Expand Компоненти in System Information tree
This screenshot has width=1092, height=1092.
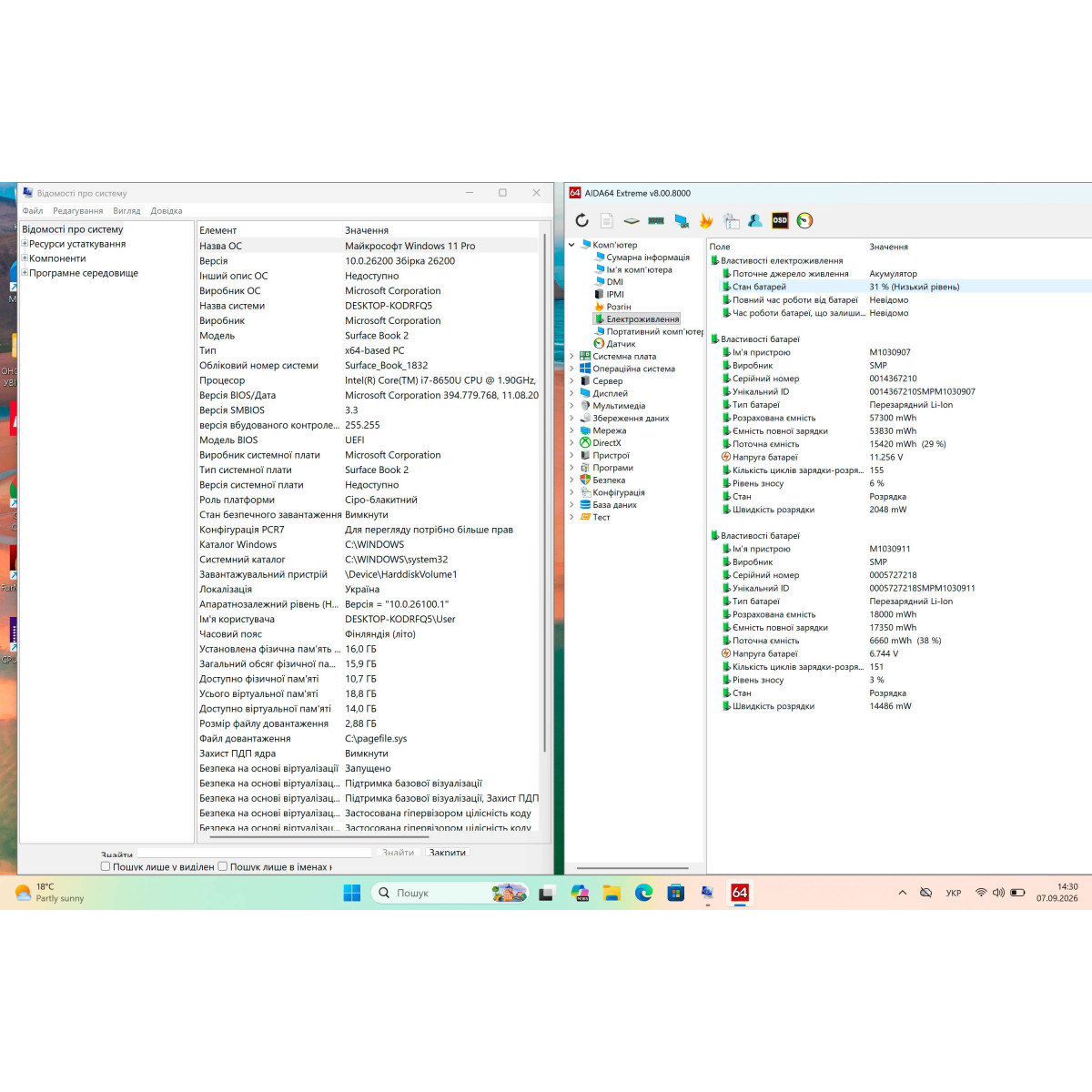[x=25, y=258]
